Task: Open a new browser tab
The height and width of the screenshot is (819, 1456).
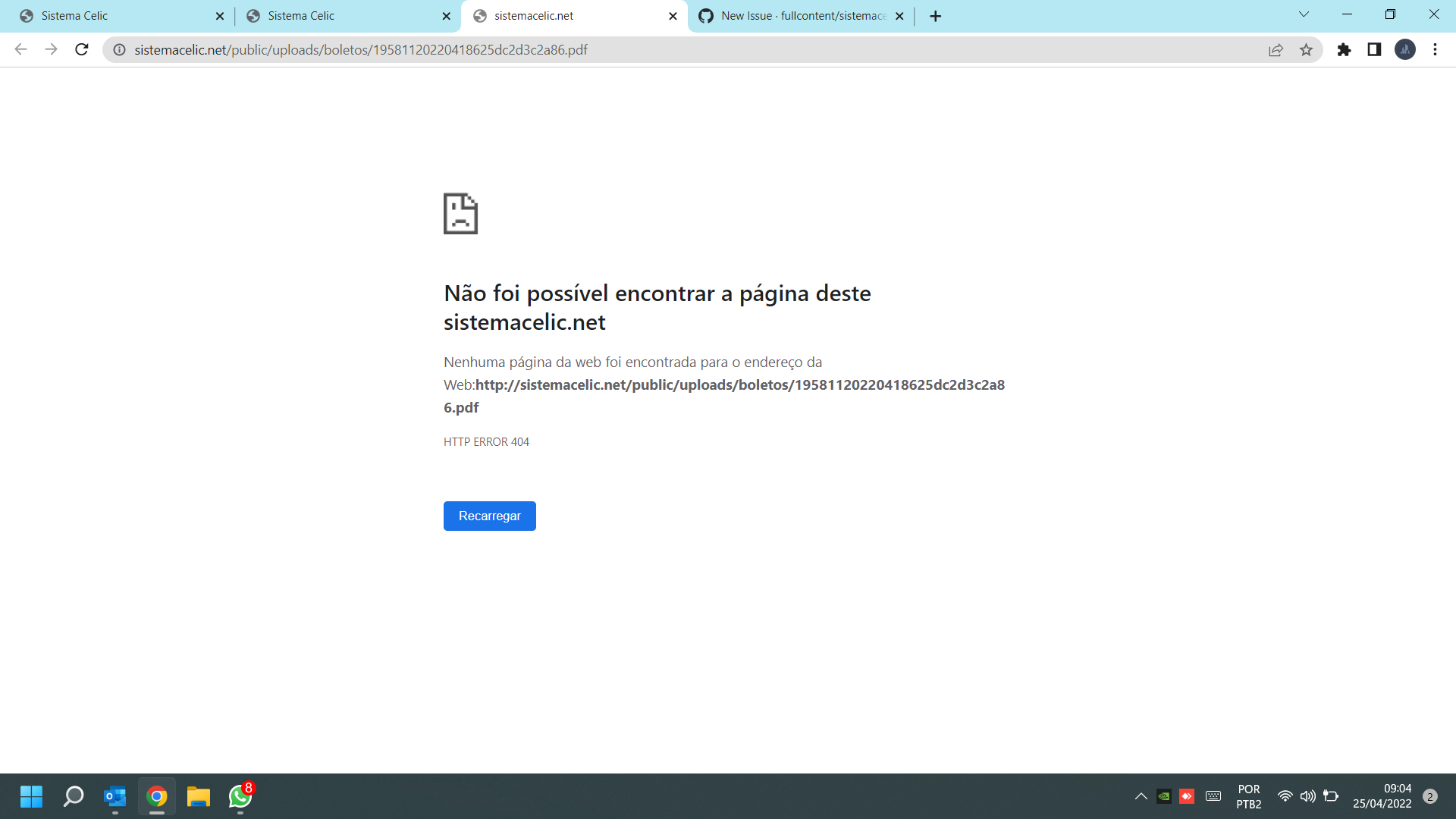Action: (x=935, y=15)
